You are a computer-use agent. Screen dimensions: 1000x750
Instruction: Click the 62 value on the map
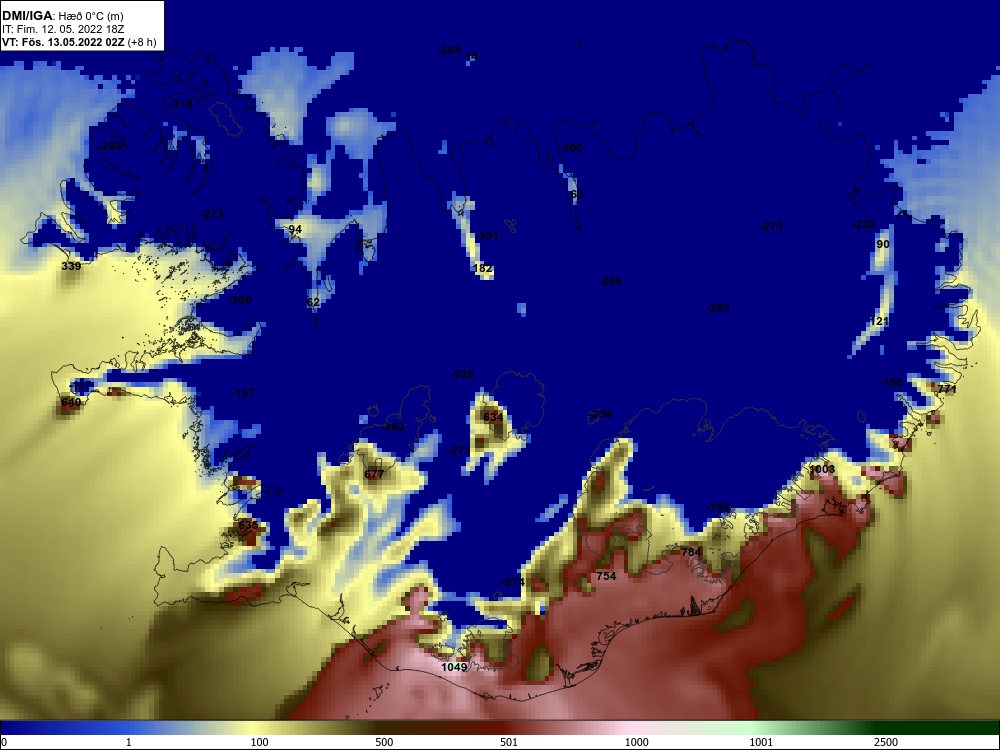coord(313,302)
